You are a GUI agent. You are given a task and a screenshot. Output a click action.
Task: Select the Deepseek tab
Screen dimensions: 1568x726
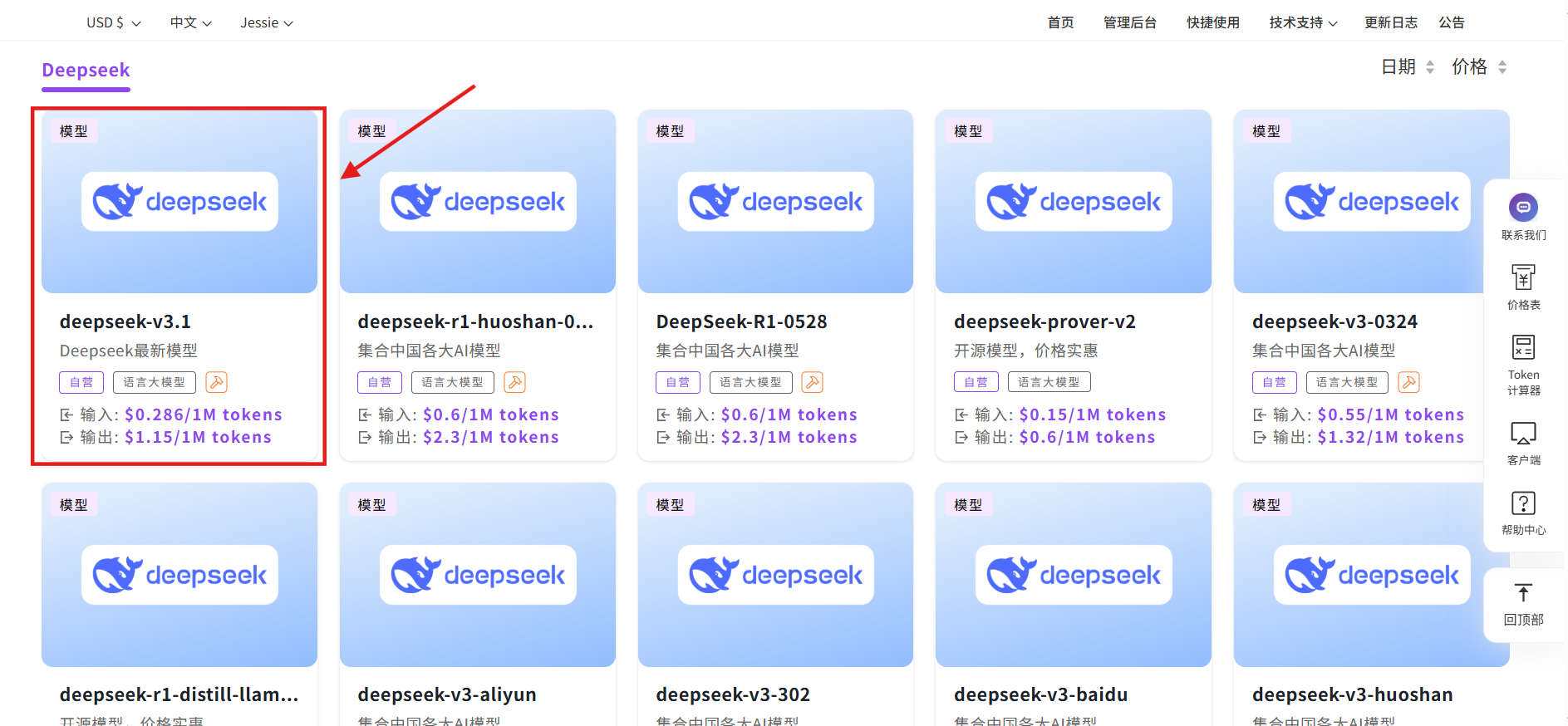tap(86, 70)
